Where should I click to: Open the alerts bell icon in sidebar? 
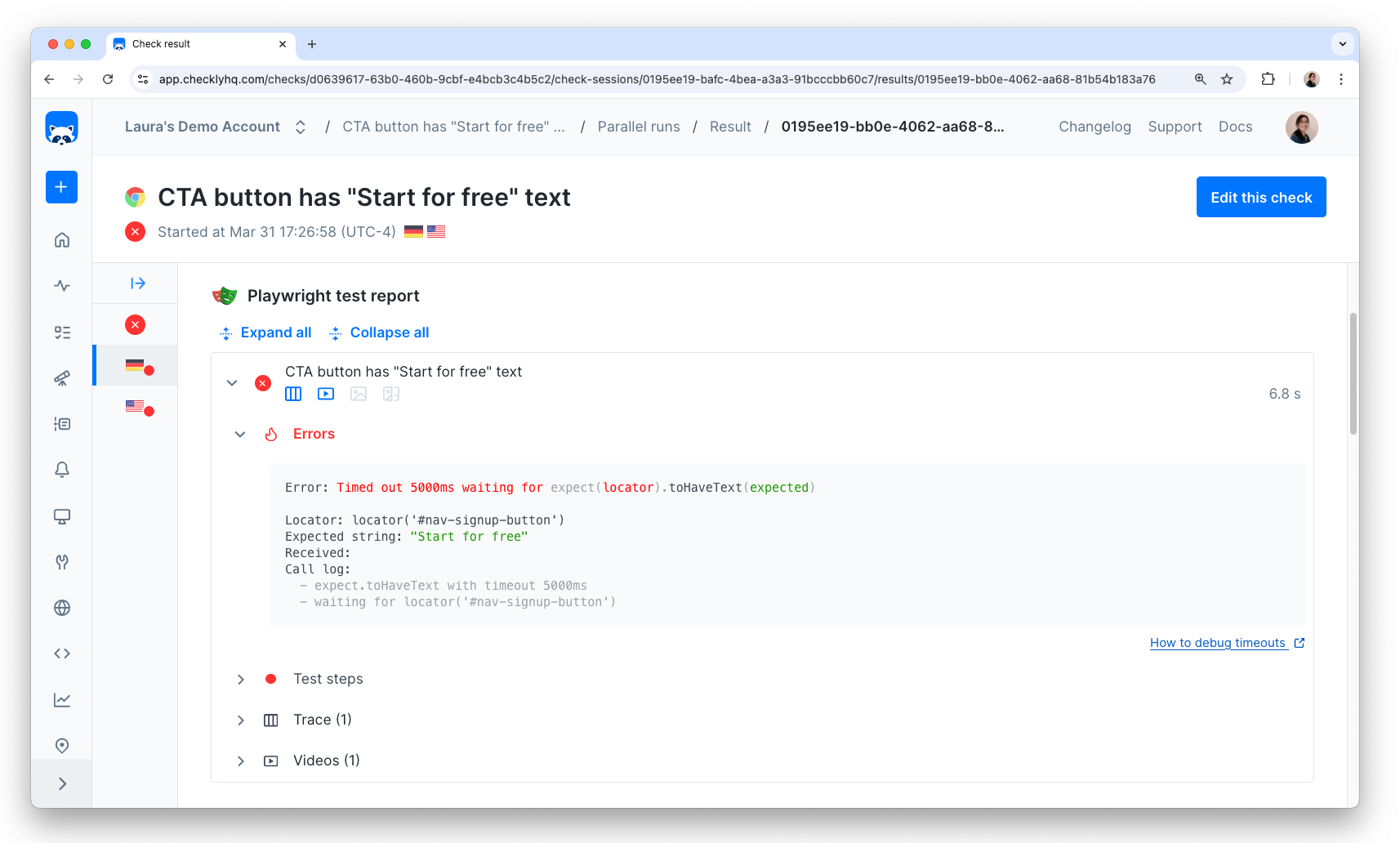point(62,470)
